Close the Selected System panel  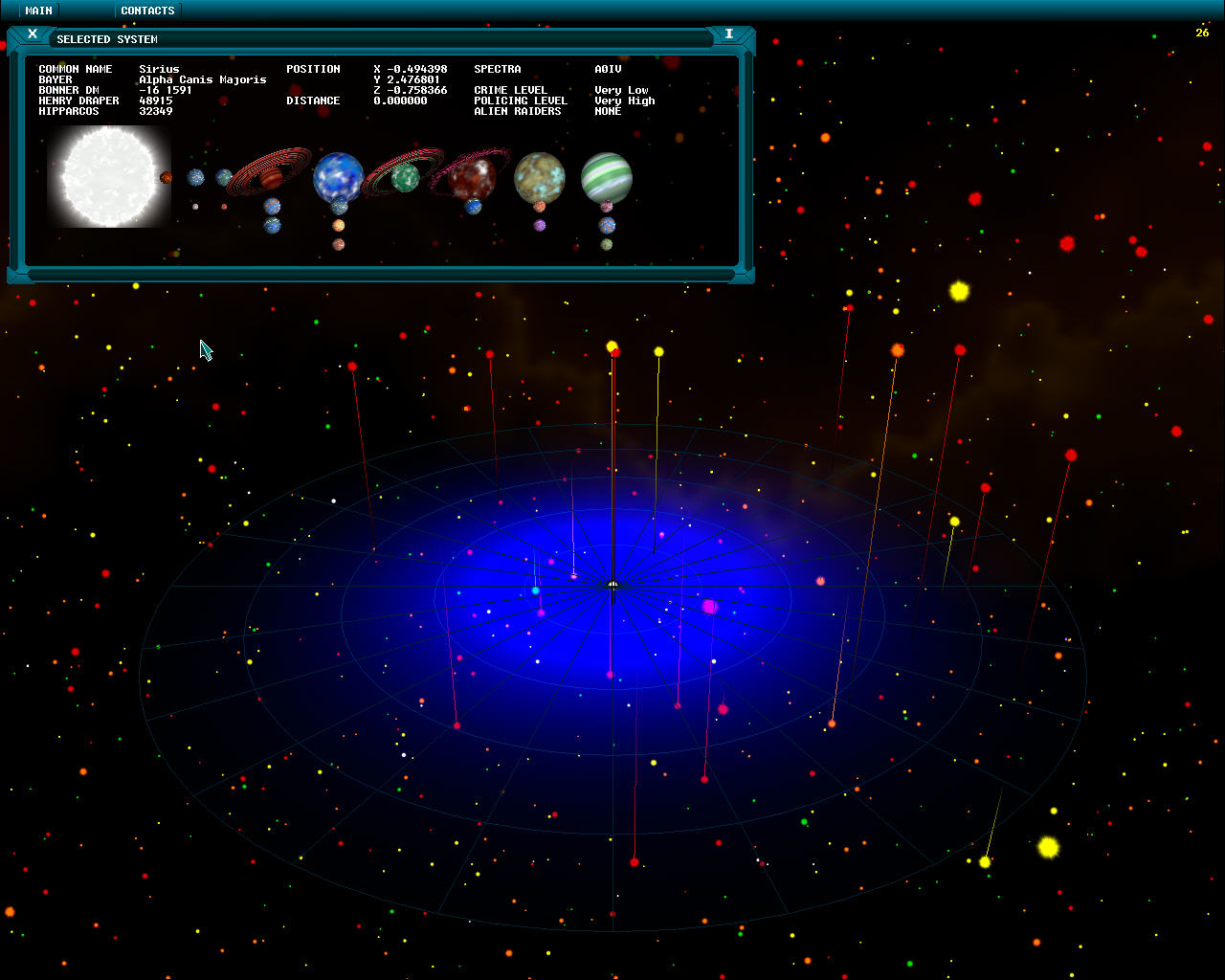click(x=33, y=33)
